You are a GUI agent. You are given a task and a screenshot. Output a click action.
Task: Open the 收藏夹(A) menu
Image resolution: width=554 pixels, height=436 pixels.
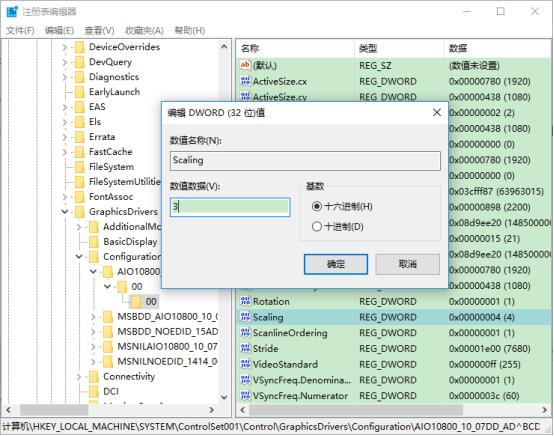click(144, 30)
